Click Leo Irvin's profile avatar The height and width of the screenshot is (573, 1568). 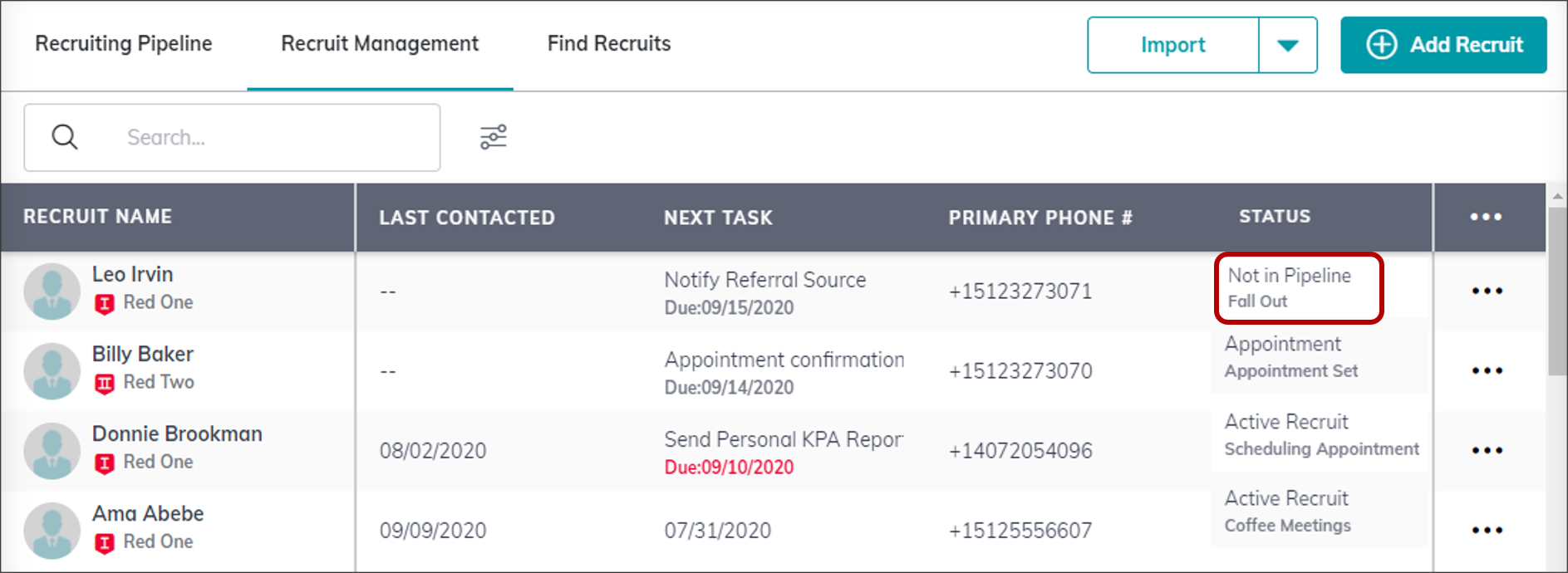(x=52, y=291)
